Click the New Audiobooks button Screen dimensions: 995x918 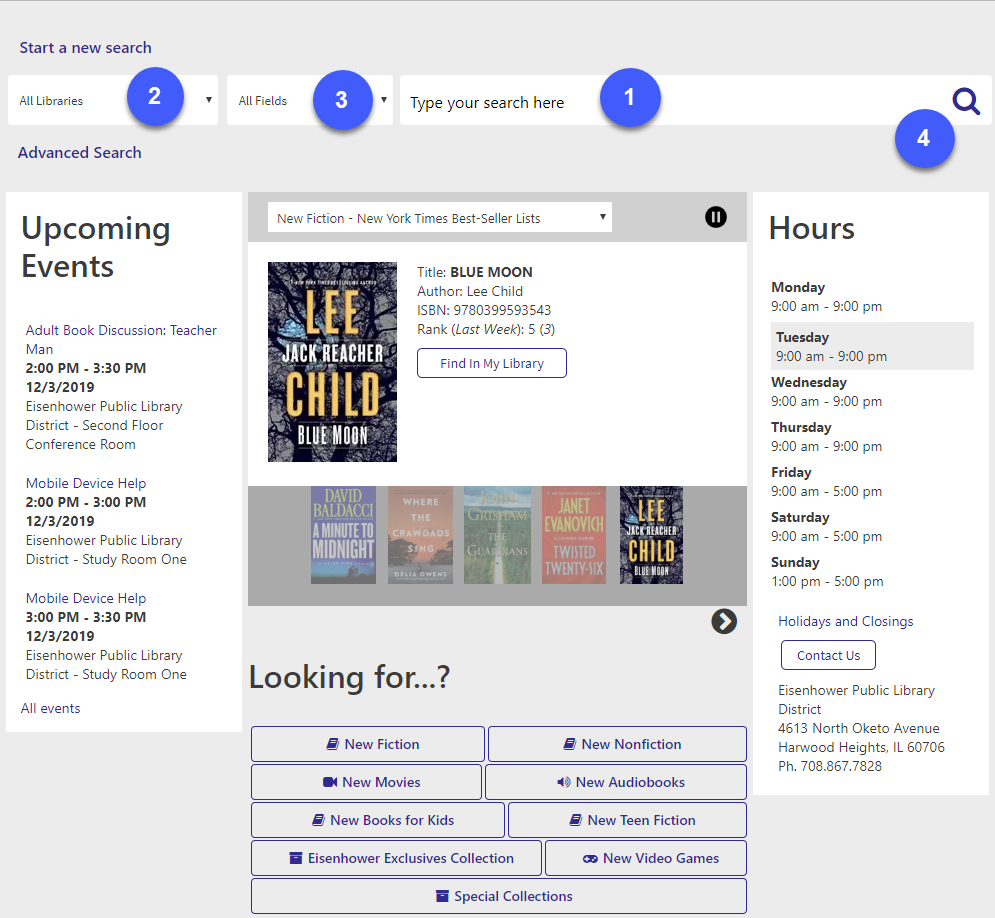click(616, 782)
